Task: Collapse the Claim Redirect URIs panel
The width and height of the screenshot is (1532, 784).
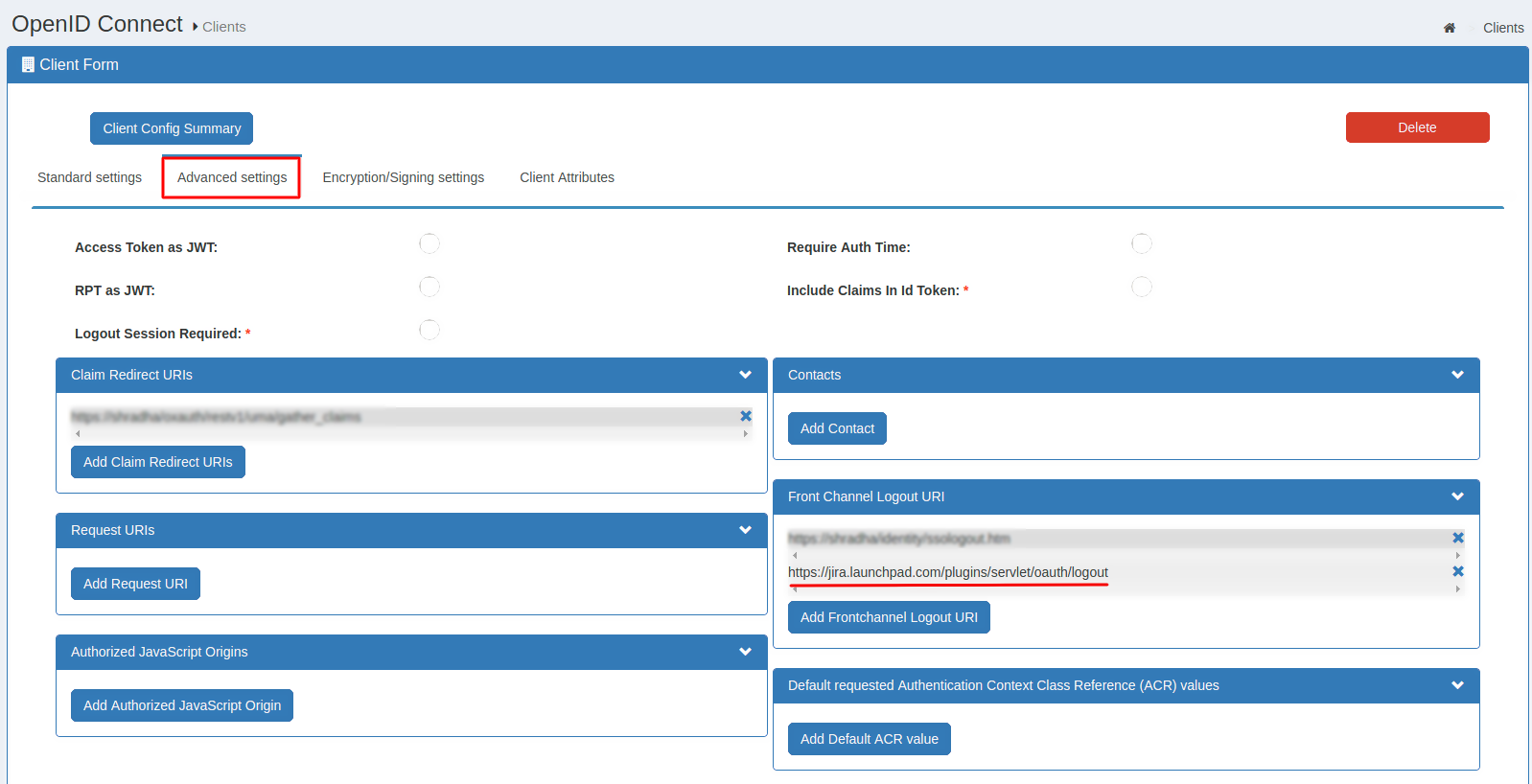Action: coord(745,375)
